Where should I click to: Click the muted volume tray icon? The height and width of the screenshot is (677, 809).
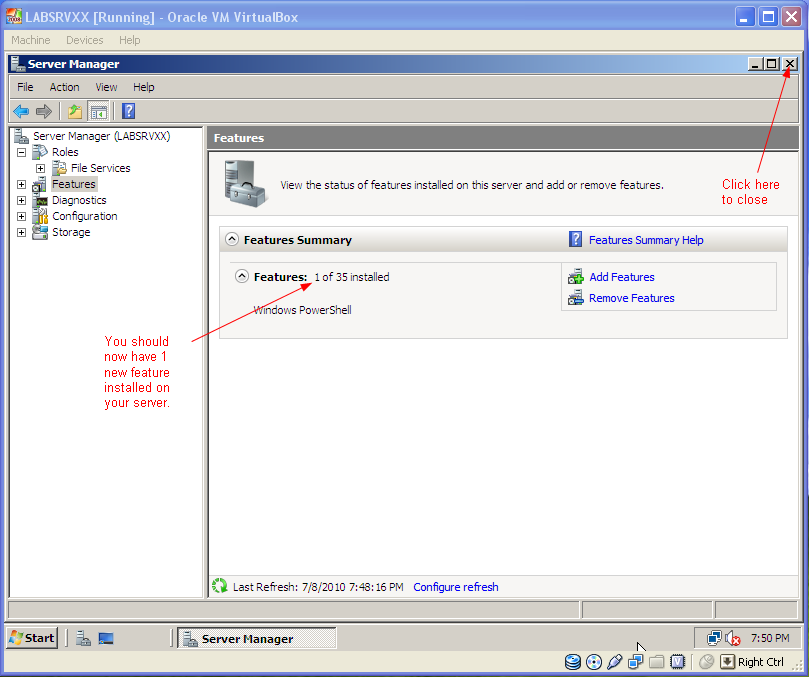click(x=733, y=639)
